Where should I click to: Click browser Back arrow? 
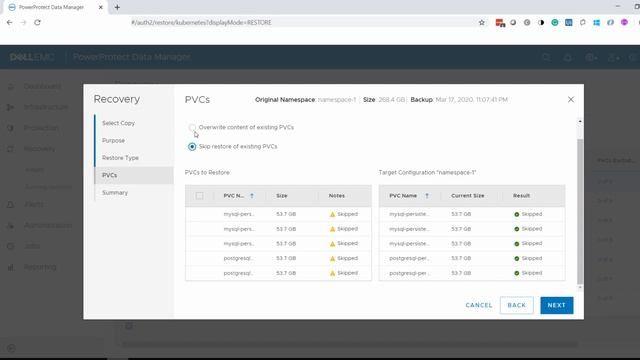[9, 22]
